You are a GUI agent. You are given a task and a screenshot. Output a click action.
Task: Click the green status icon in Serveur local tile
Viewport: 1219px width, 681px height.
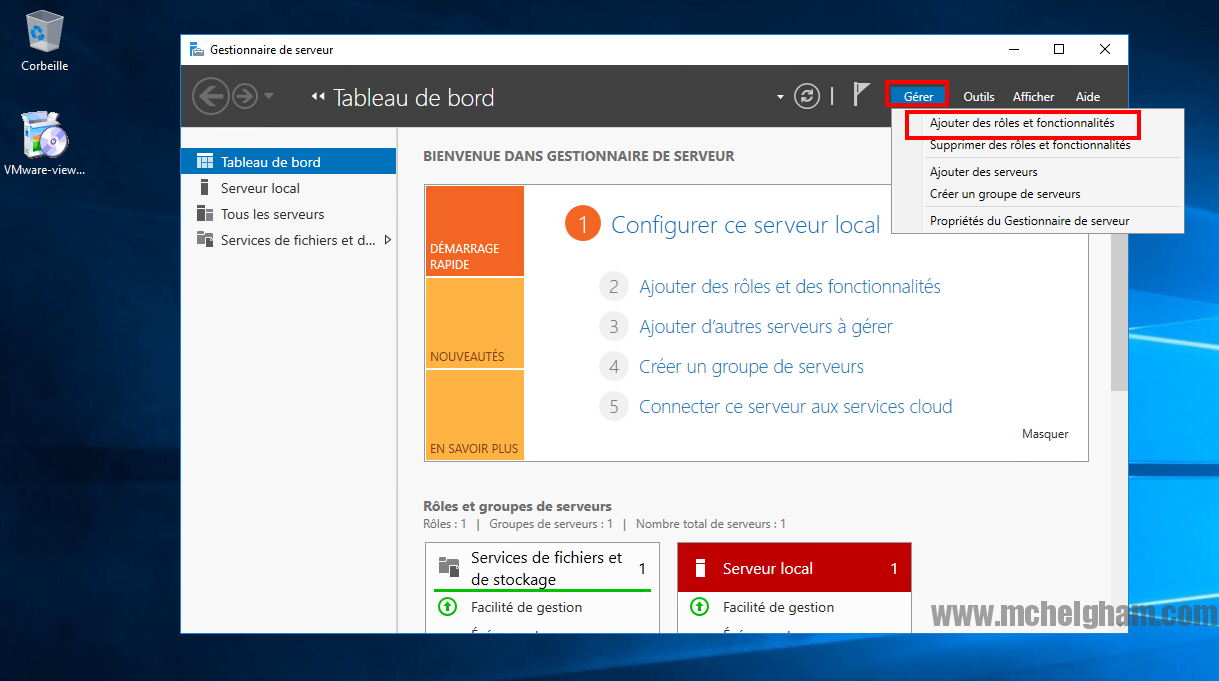699,607
